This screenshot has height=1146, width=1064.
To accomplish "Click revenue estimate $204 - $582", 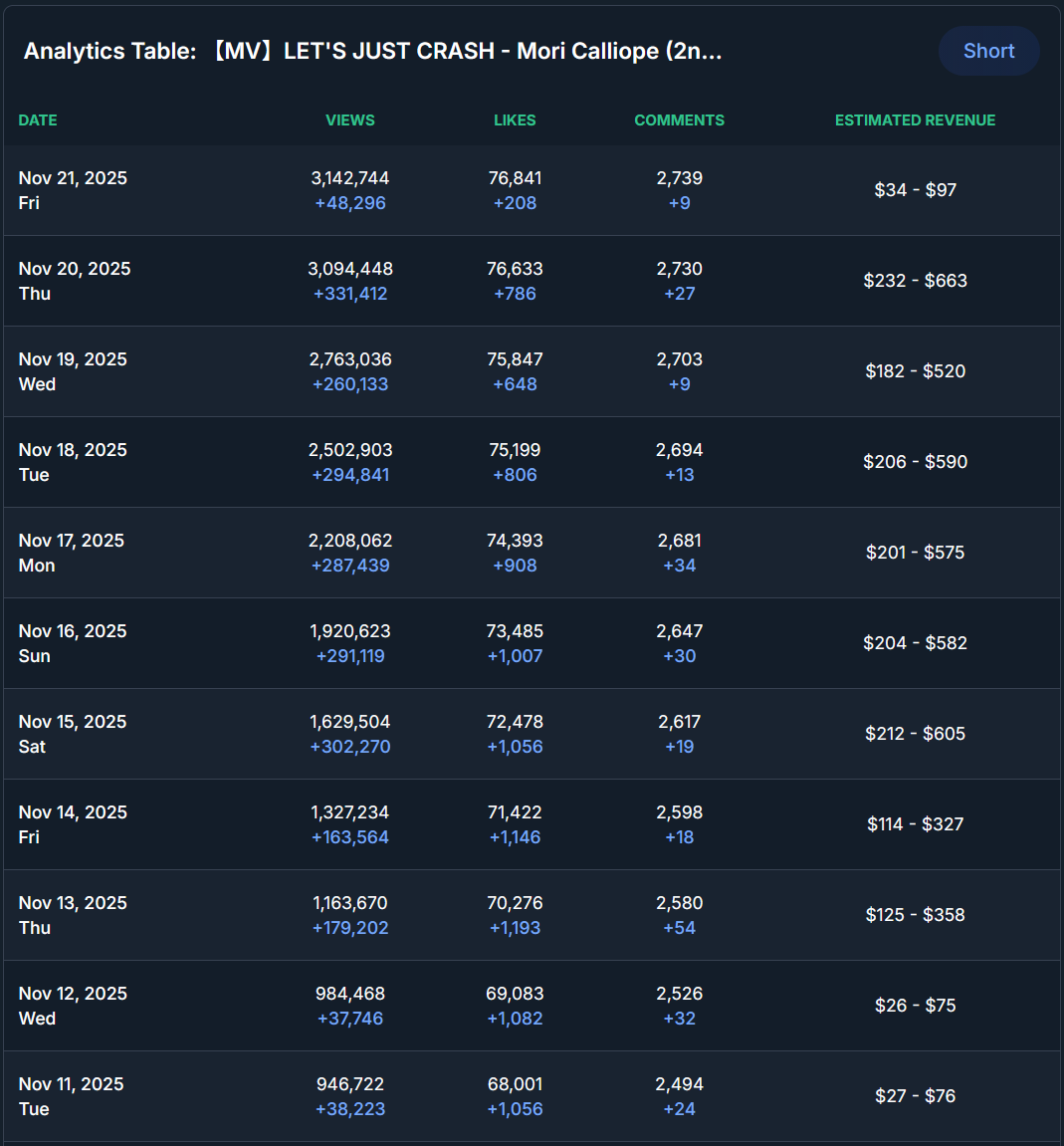I will pos(915,643).
